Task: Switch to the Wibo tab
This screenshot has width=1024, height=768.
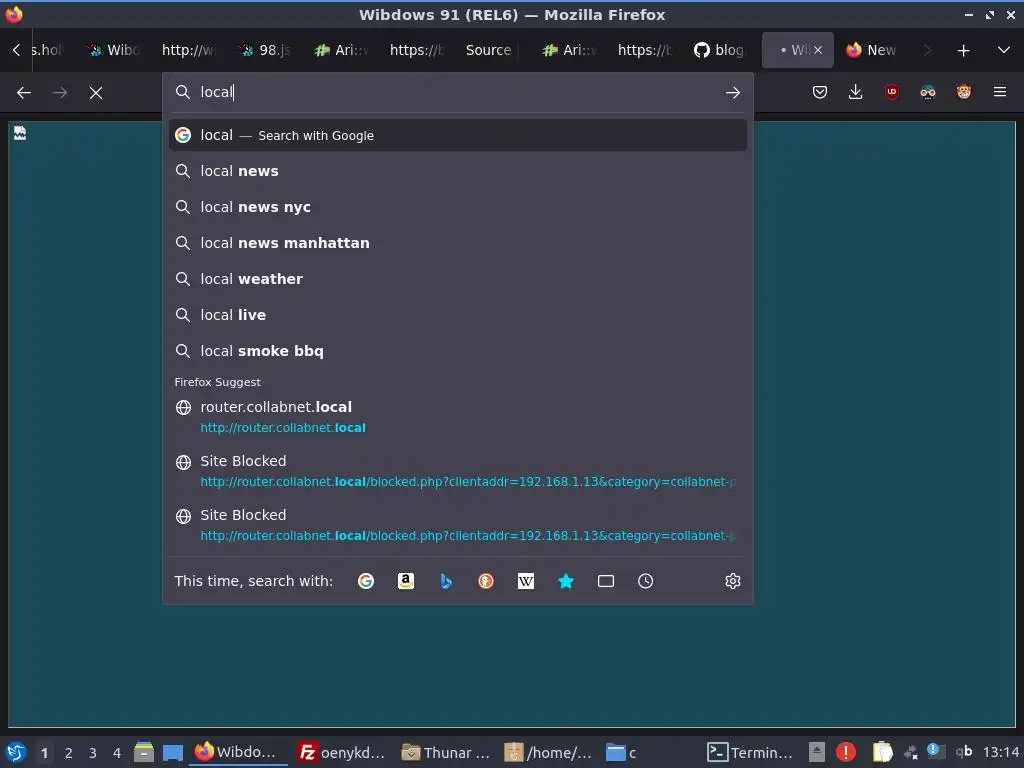Action: [113, 50]
